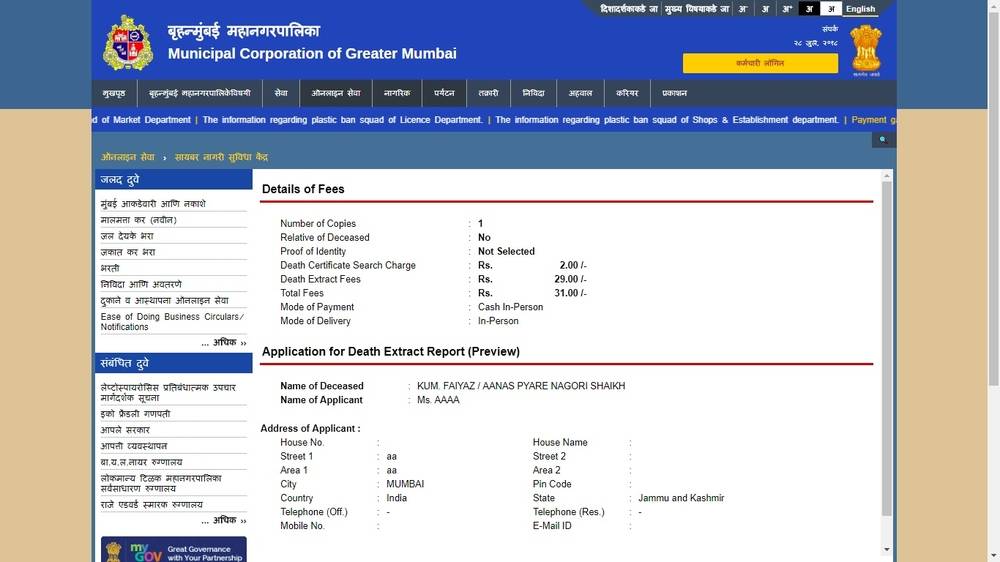Open the निविदा menu item
Viewport: 1000px width, 562px height.
pyautogui.click(x=533, y=93)
